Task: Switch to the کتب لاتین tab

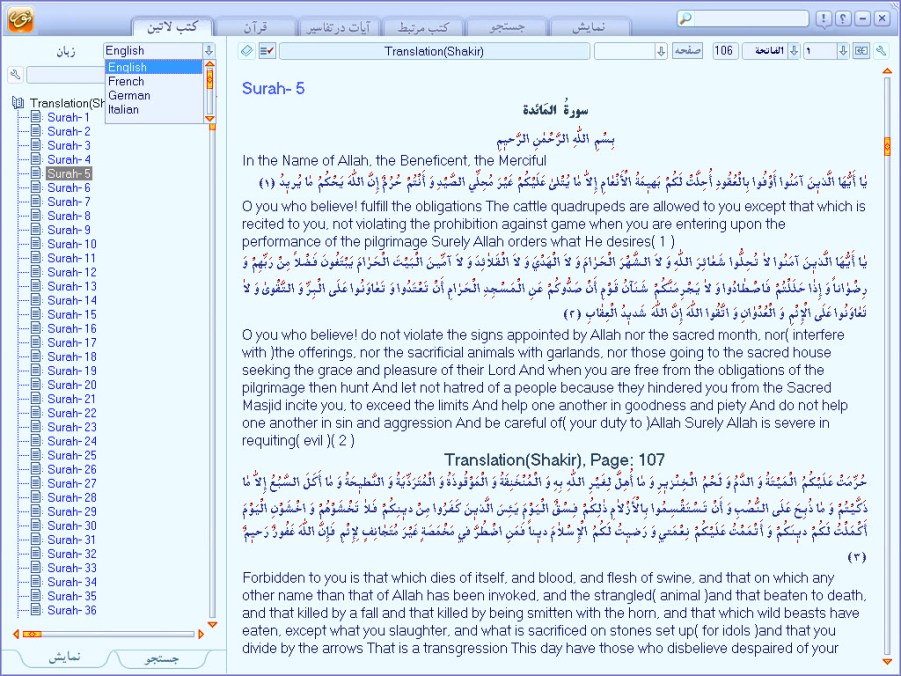Action: click(x=172, y=26)
